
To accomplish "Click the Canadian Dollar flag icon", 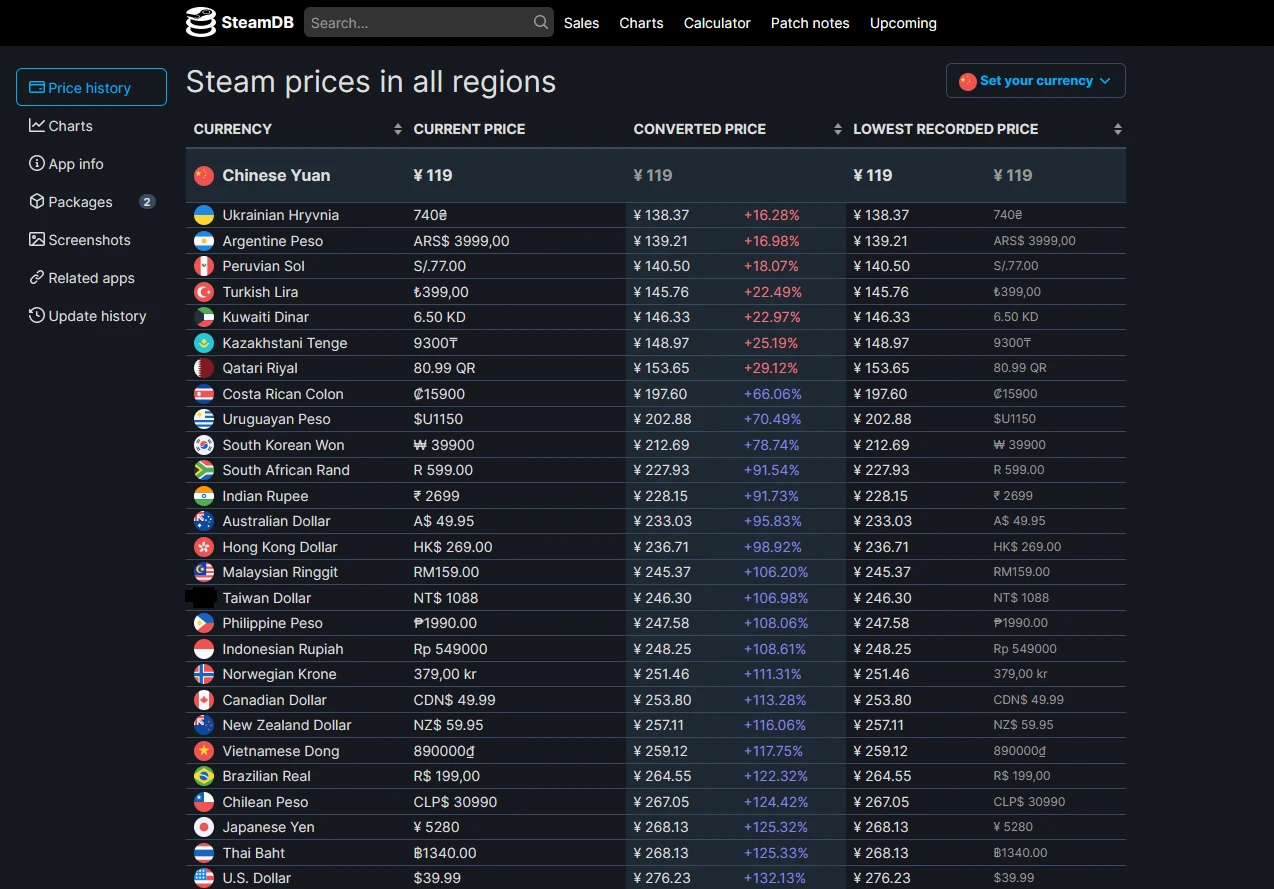I will 204,700.
